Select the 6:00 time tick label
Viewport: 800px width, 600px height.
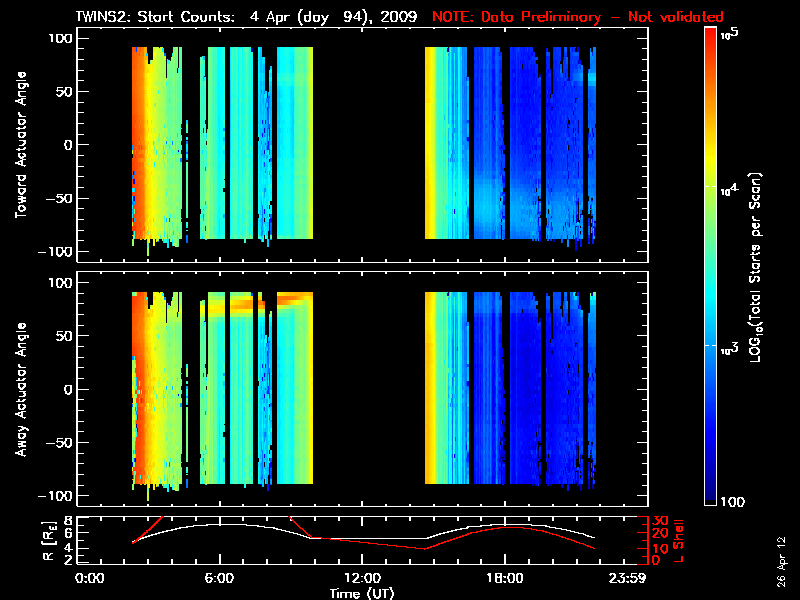click(219, 579)
